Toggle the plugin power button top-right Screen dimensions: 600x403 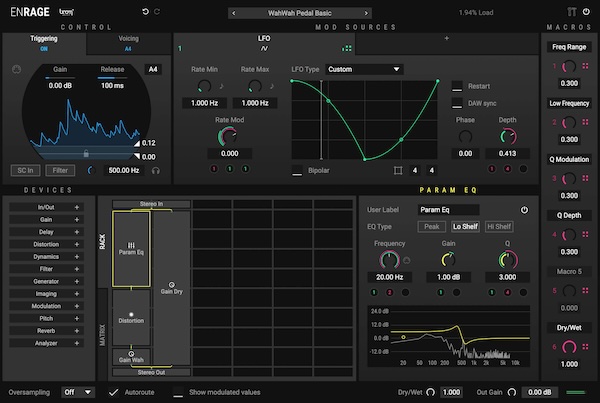(x=586, y=12)
